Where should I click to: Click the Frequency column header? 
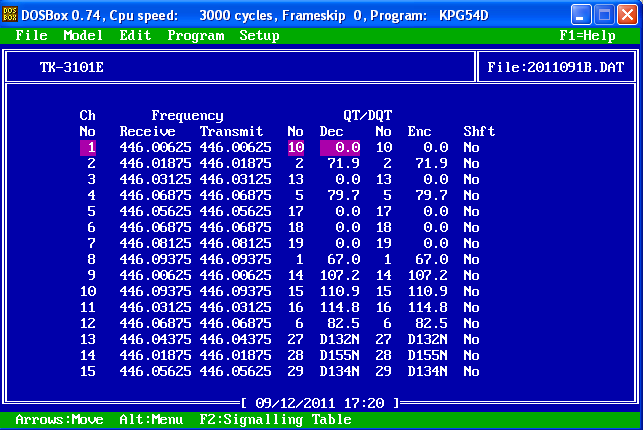[x=187, y=116]
